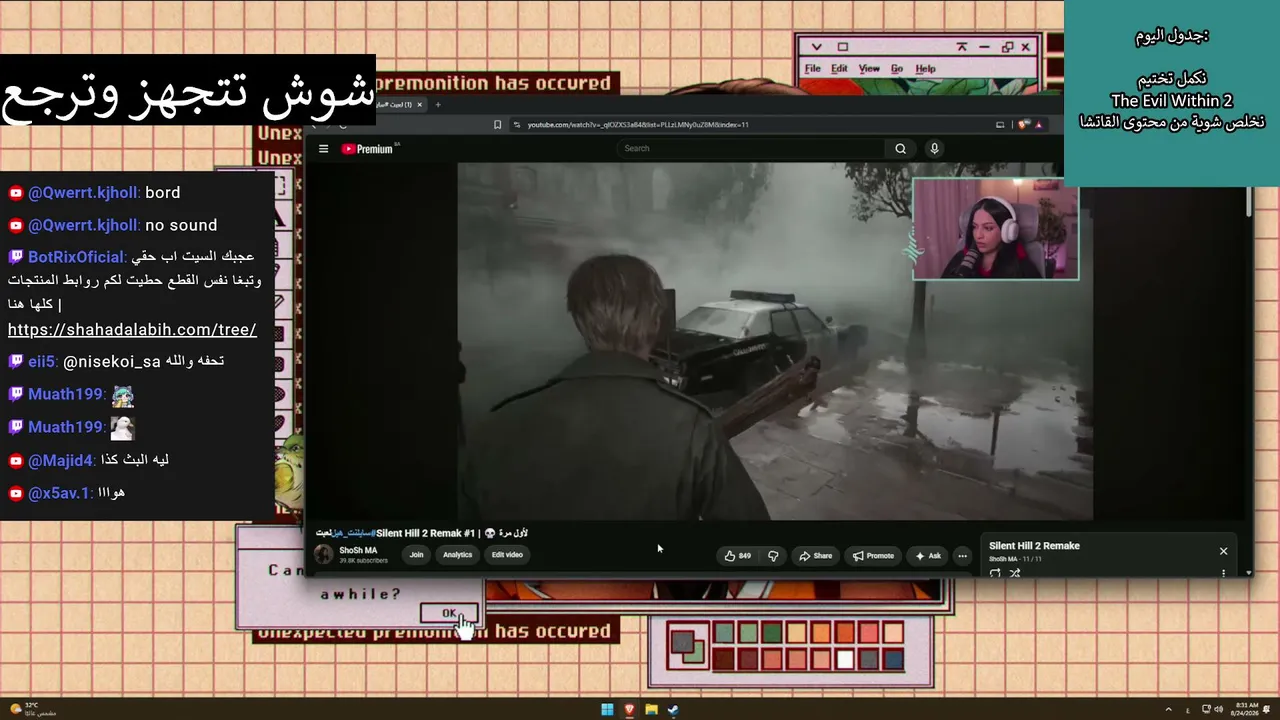Screen dimensions: 1280x720
Task: Click square icon in retro window title bar
Action: tap(842, 47)
